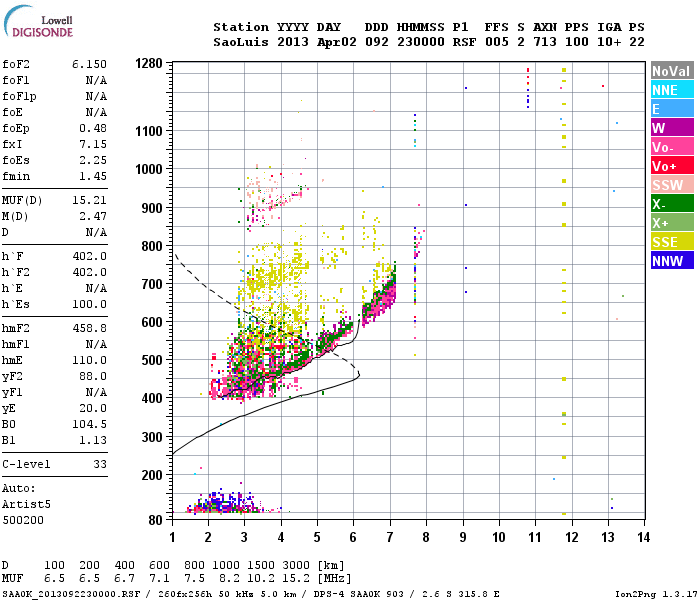700x600 pixels.
Task: Click the yE value 20.0
Action: click(93, 408)
